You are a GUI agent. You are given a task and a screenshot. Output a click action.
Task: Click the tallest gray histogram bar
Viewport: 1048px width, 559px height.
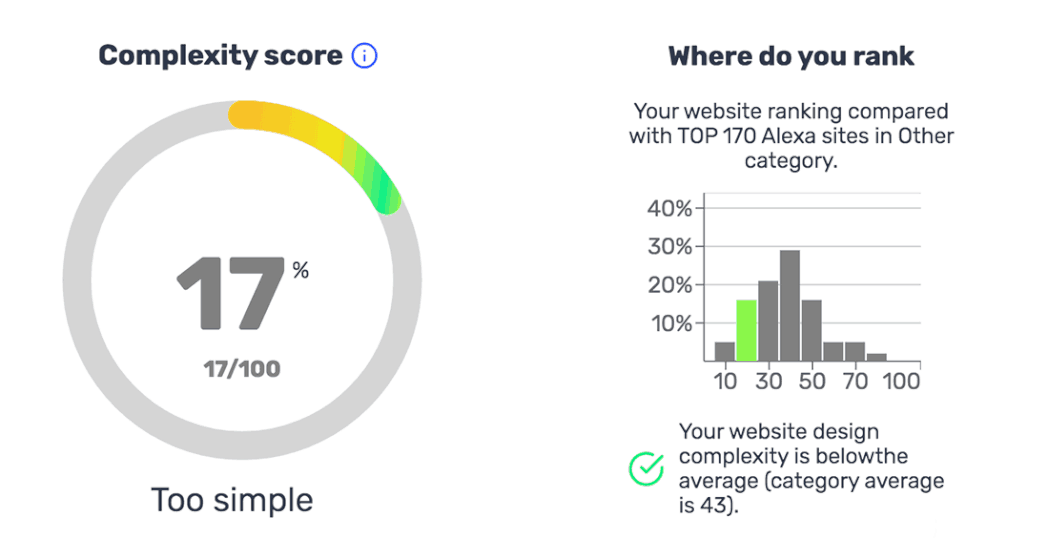coord(790,306)
